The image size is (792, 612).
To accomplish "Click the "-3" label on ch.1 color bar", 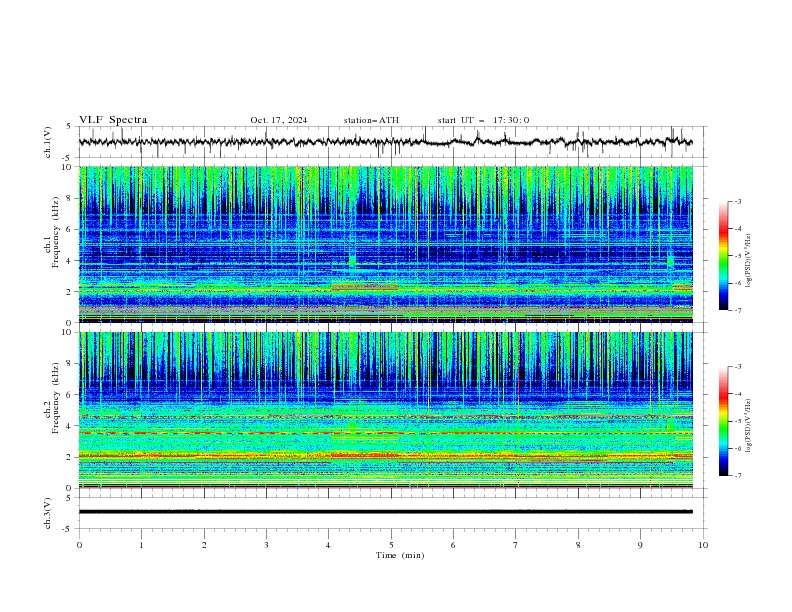I will click(x=737, y=202).
